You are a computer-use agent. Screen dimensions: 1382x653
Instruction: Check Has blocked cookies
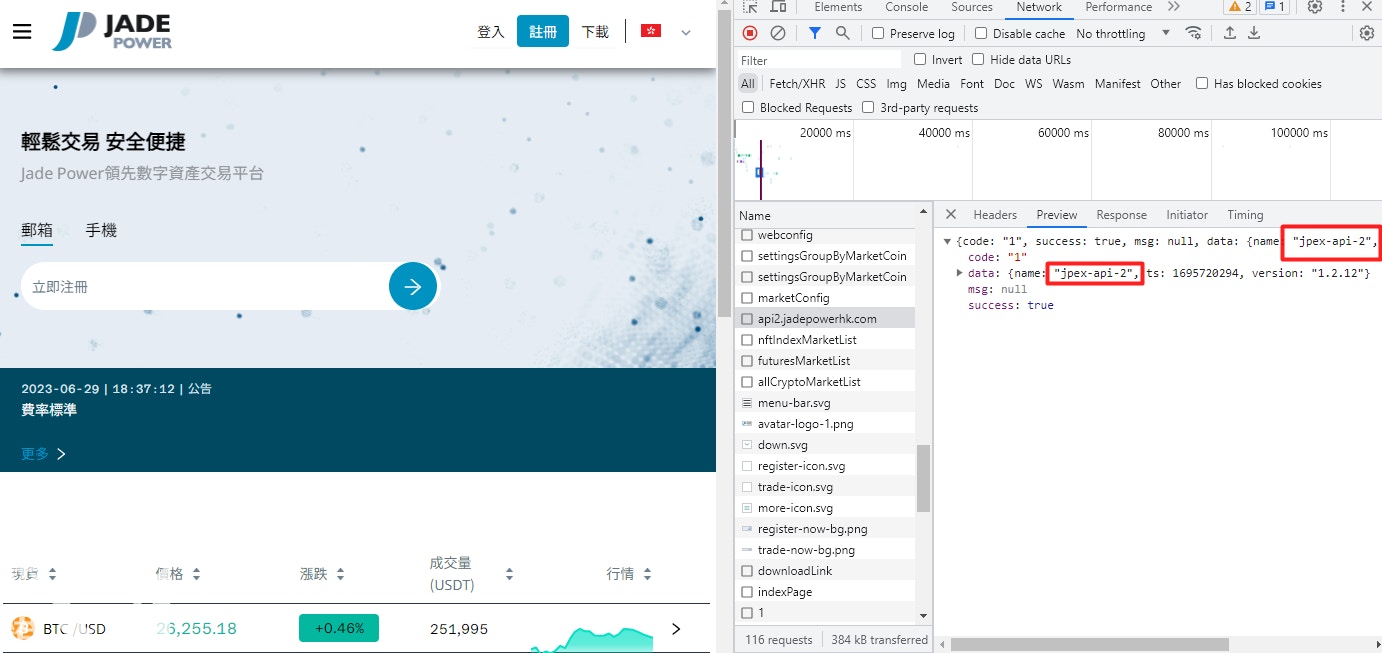[x=1202, y=83]
